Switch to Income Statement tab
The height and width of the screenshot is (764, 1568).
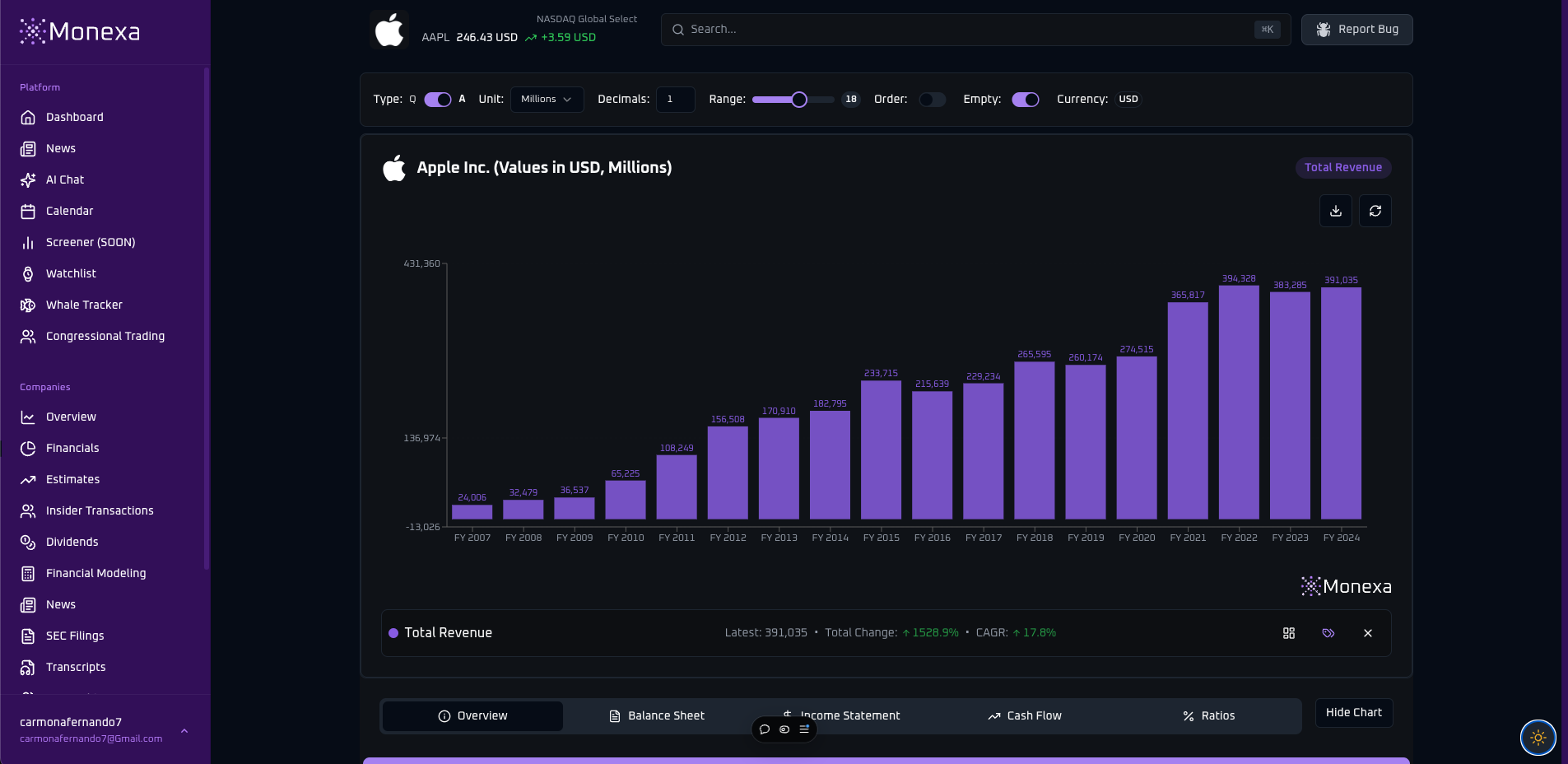(x=840, y=716)
